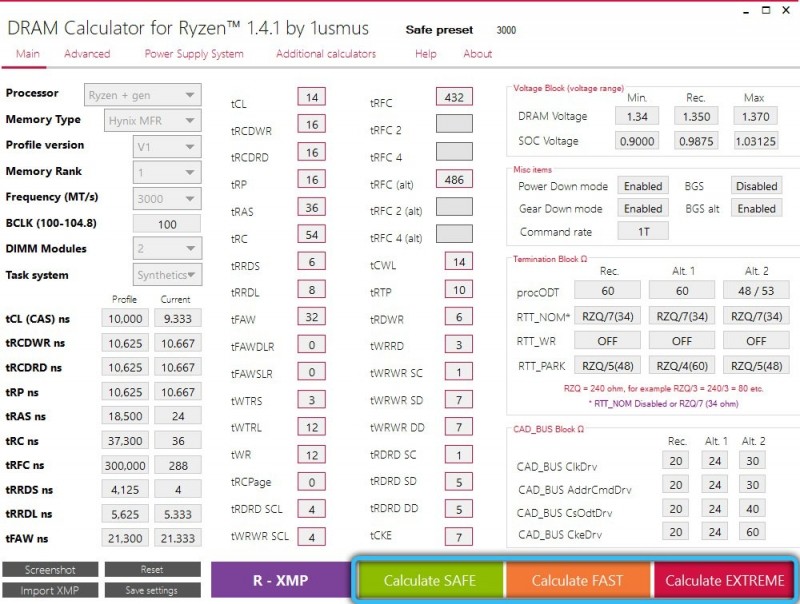Click CAD_BUS AddrCmdDrv Rec. value 20

pyautogui.click(x=676, y=485)
